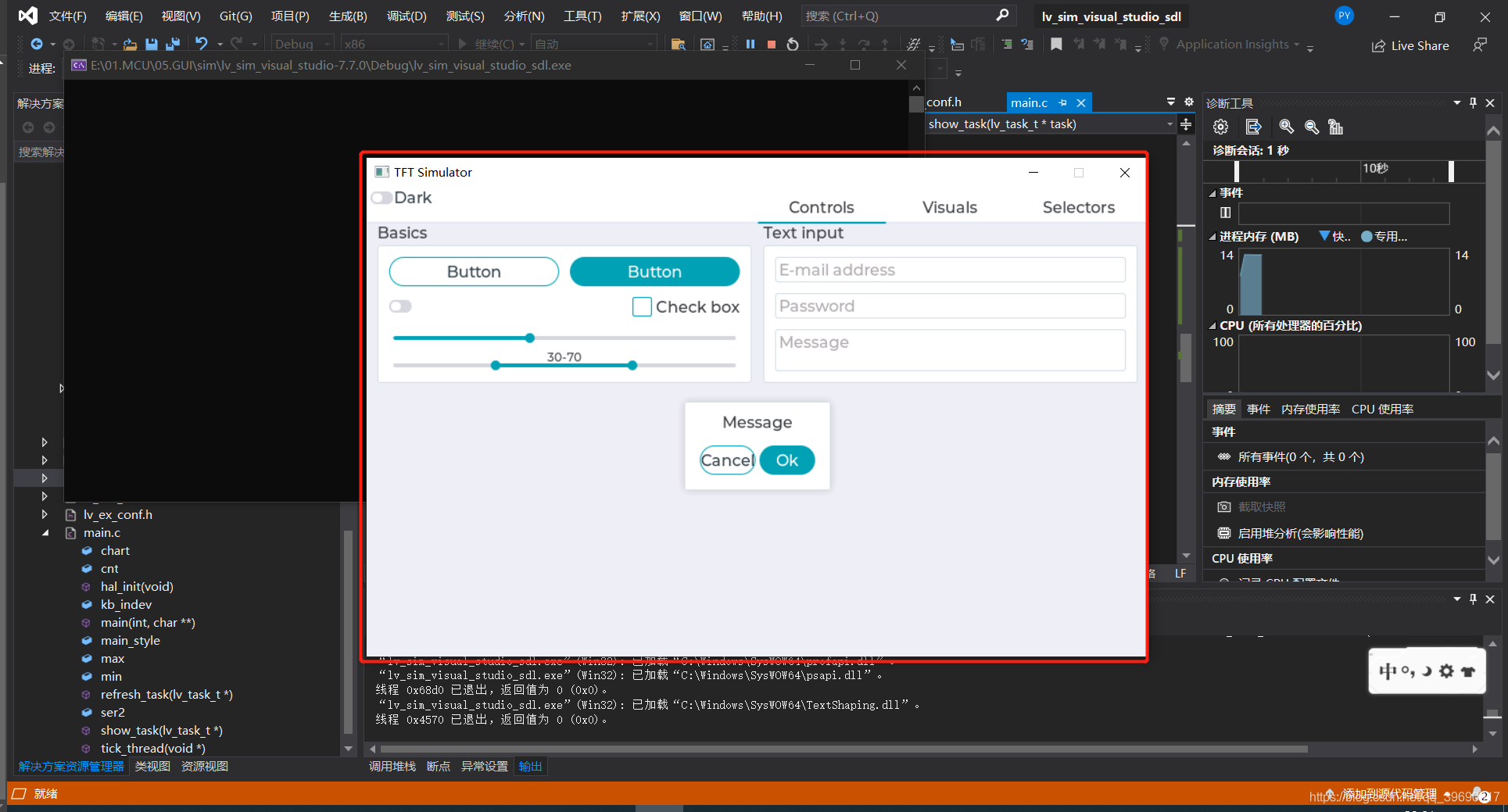The image size is (1508, 812).
Task: Click the Live Share button
Action: pyautogui.click(x=1410, y=45)
